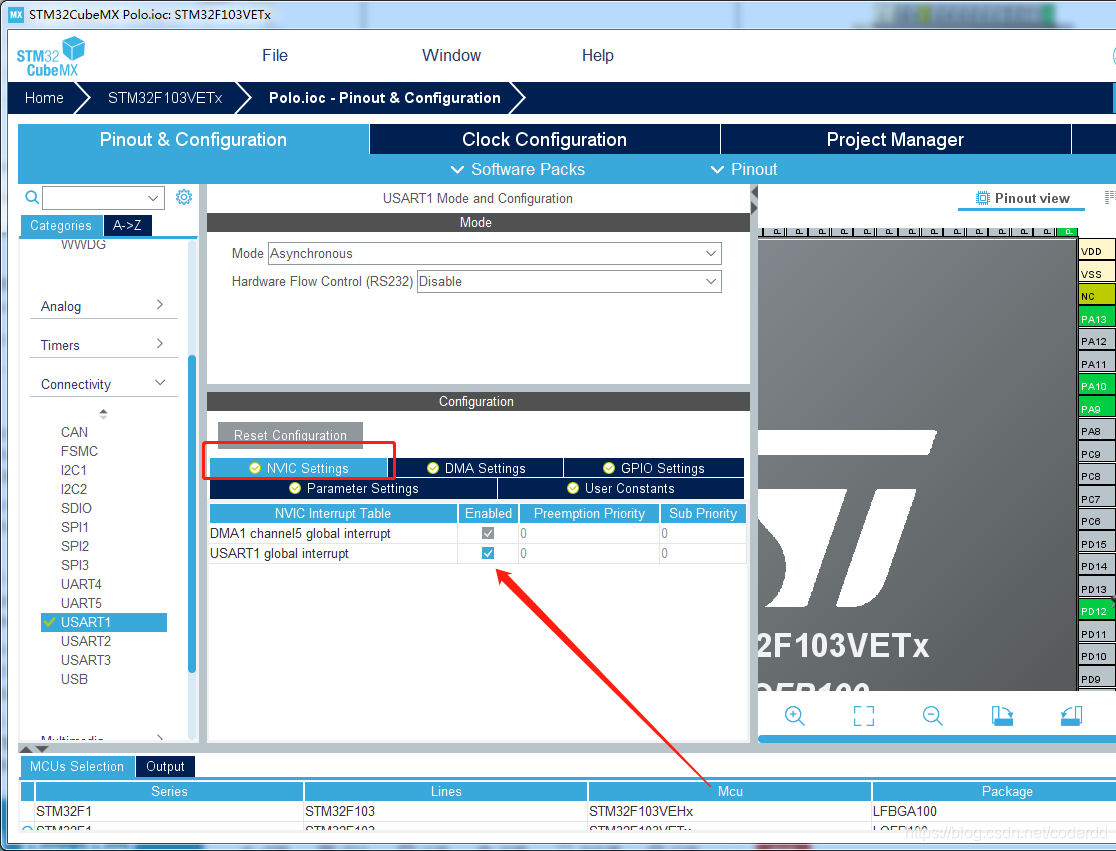Rotate the chip counter-clockwise
Screen dimensions: 1116x851
[x=1071, y=716]
